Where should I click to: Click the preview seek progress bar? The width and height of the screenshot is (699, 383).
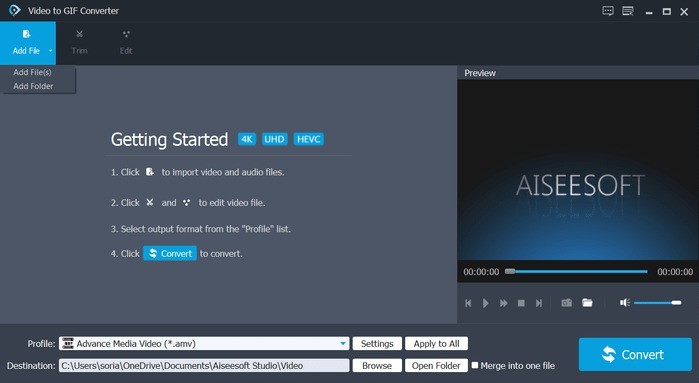click(576, 271)
